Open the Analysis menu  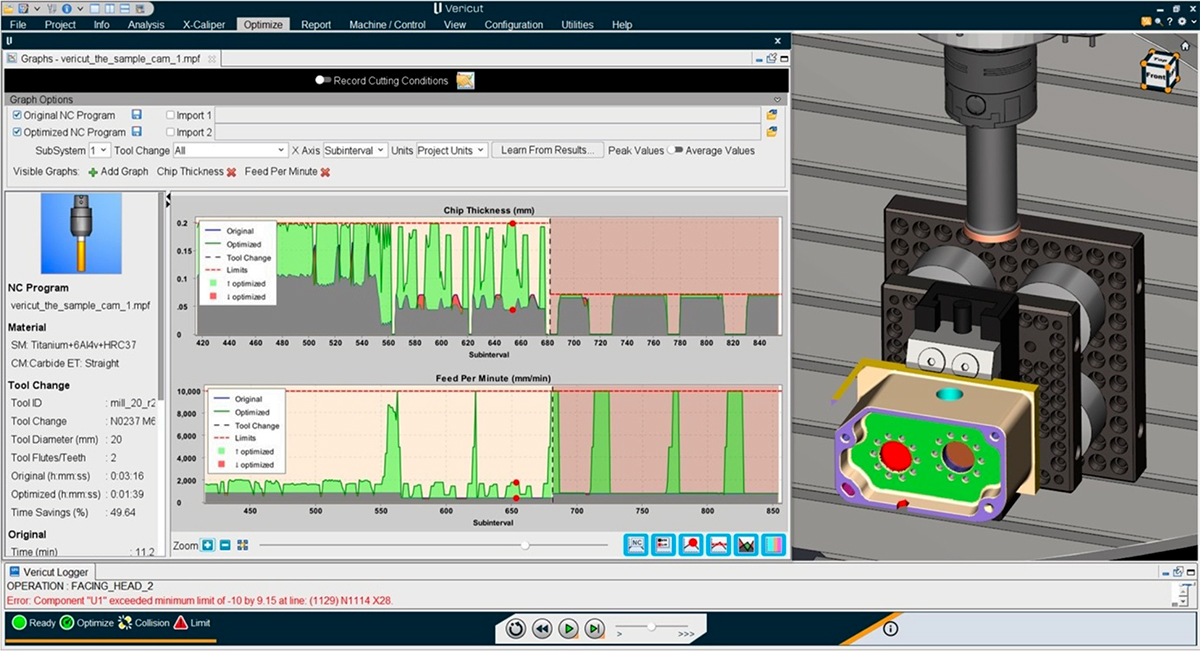pyautogui.click(x=147, y=24)
